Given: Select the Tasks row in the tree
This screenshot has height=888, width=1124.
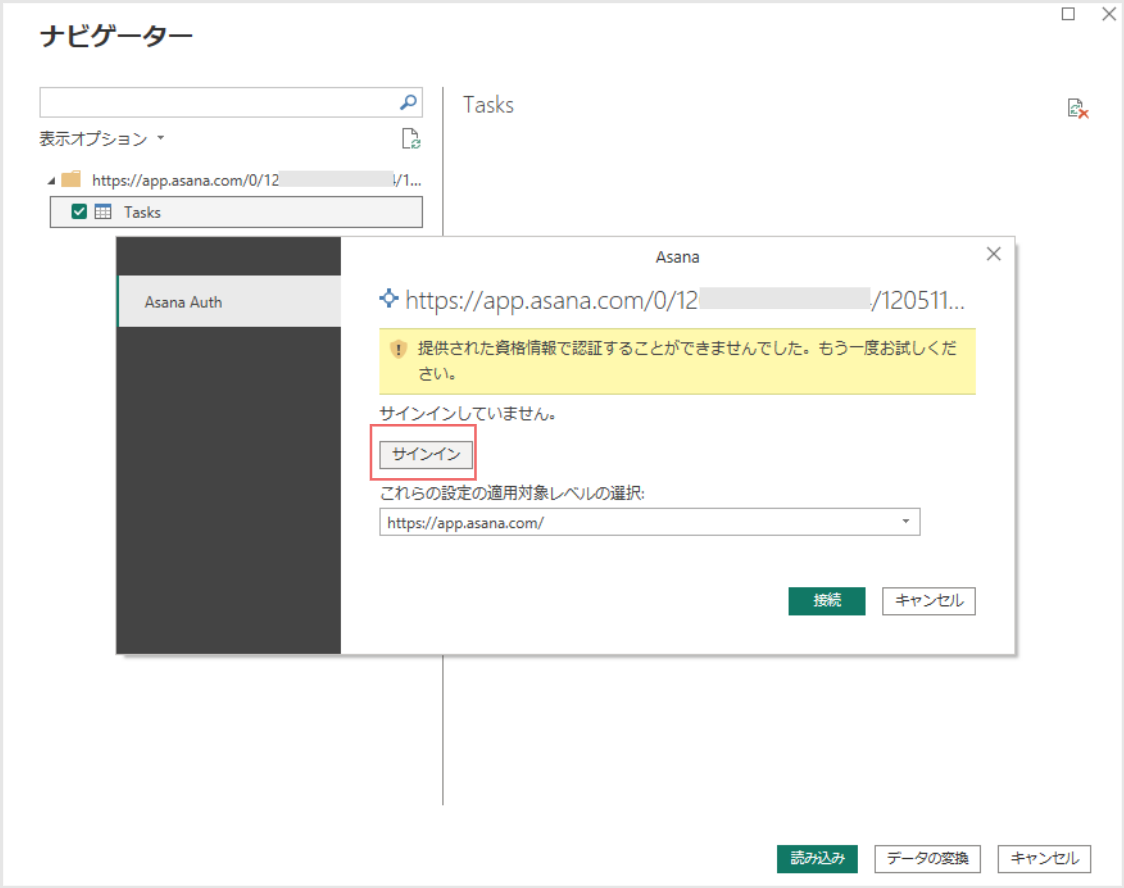Looking at the screenshot, I should [236, 212].
